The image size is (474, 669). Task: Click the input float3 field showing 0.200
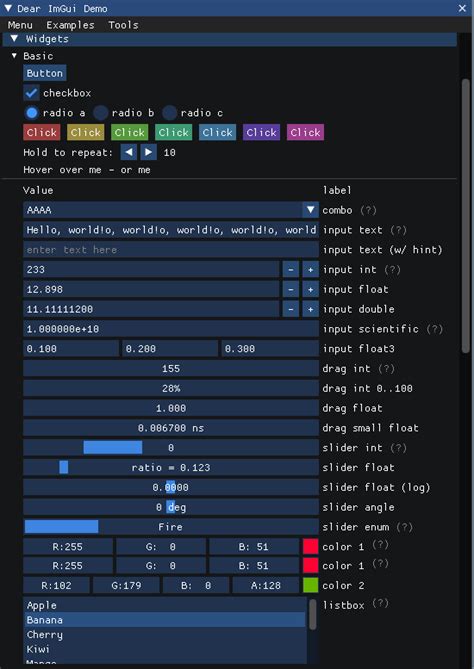(170, 349)
